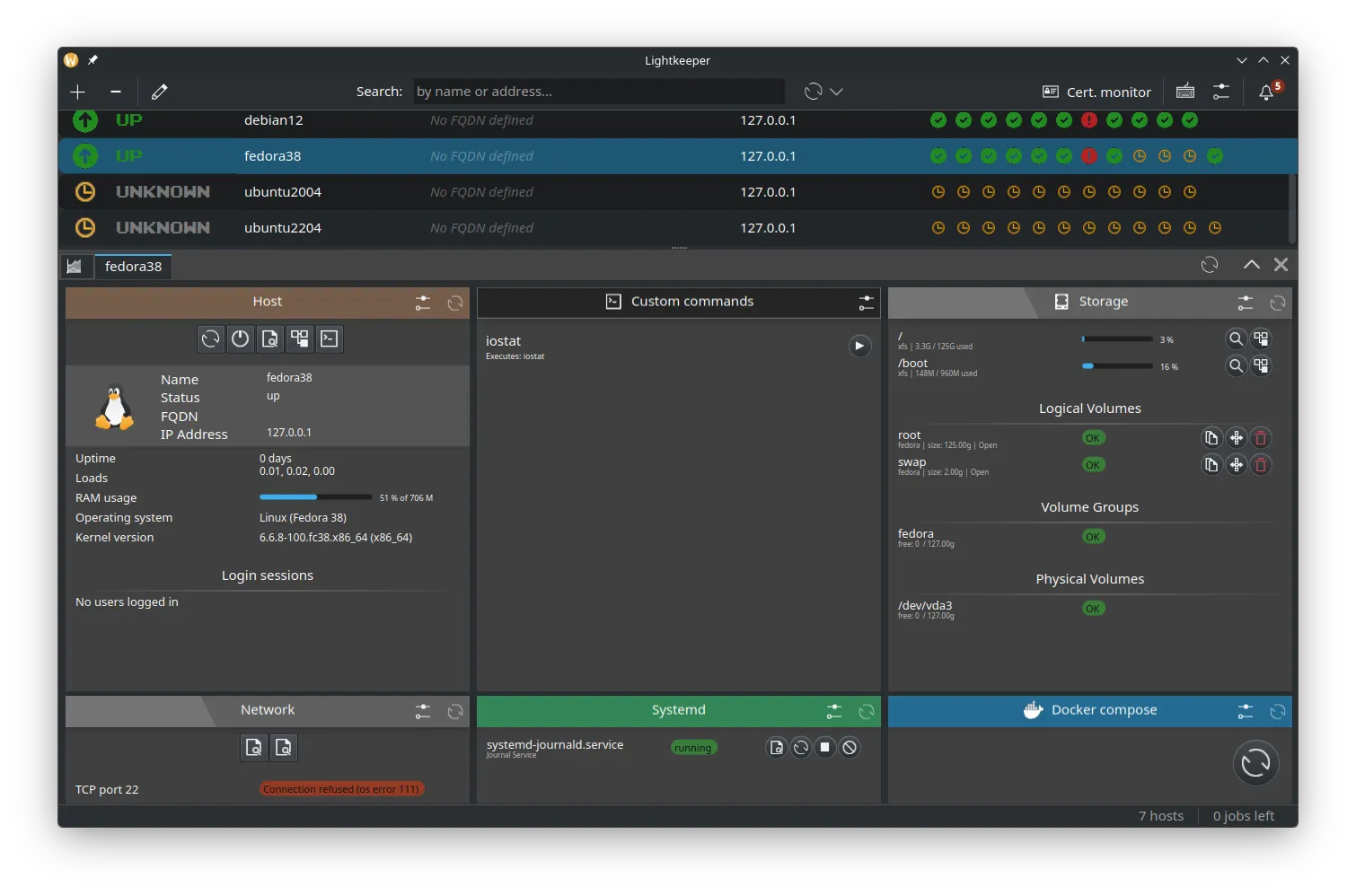Mask systemd-journald.service with the prohibit icon
Viewport: 1356px width, 896px height.
tap(850, 747)
